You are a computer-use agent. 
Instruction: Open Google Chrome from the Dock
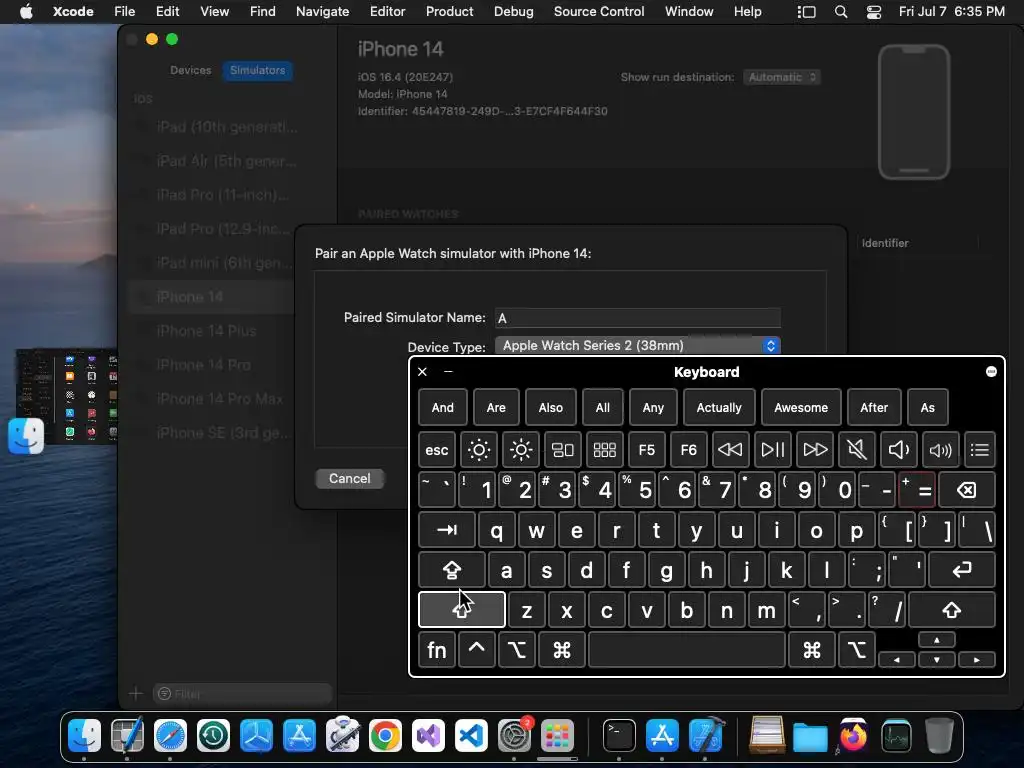[385, 736]
